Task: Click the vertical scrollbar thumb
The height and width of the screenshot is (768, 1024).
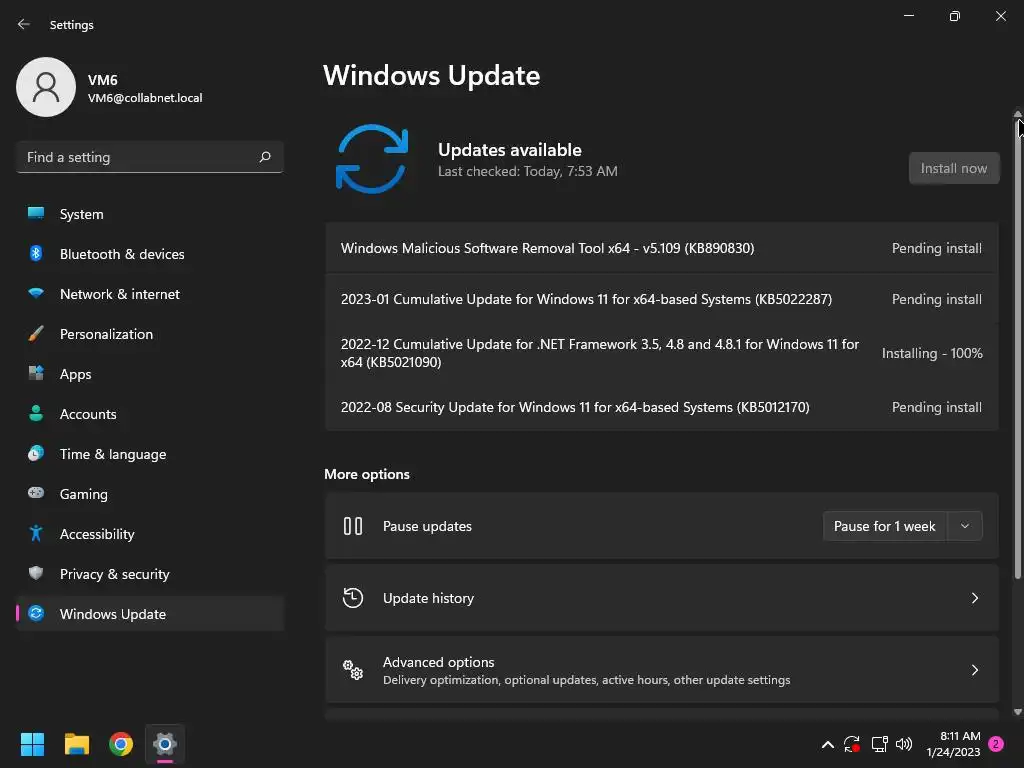Action: pyautogui.click(x=1017, y=349)
